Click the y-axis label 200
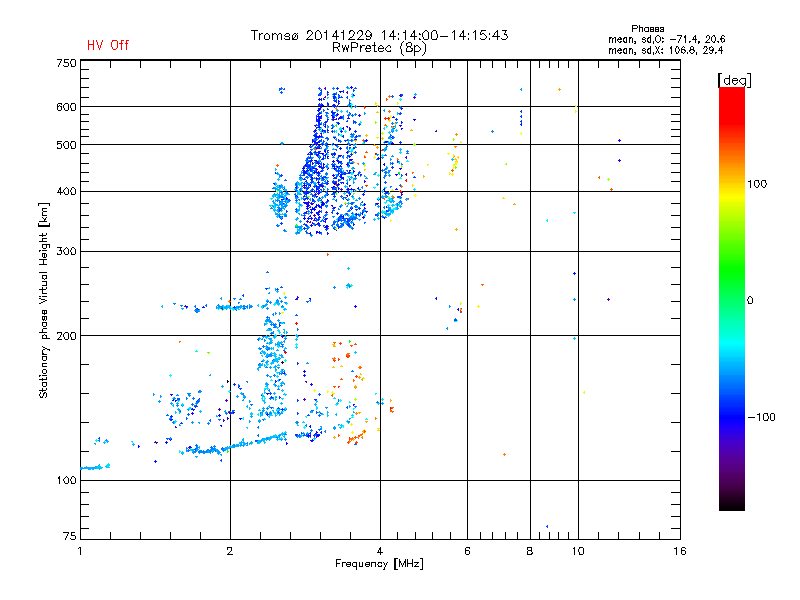The height and width of the screenshot is (600, 800). pos(66,336)
